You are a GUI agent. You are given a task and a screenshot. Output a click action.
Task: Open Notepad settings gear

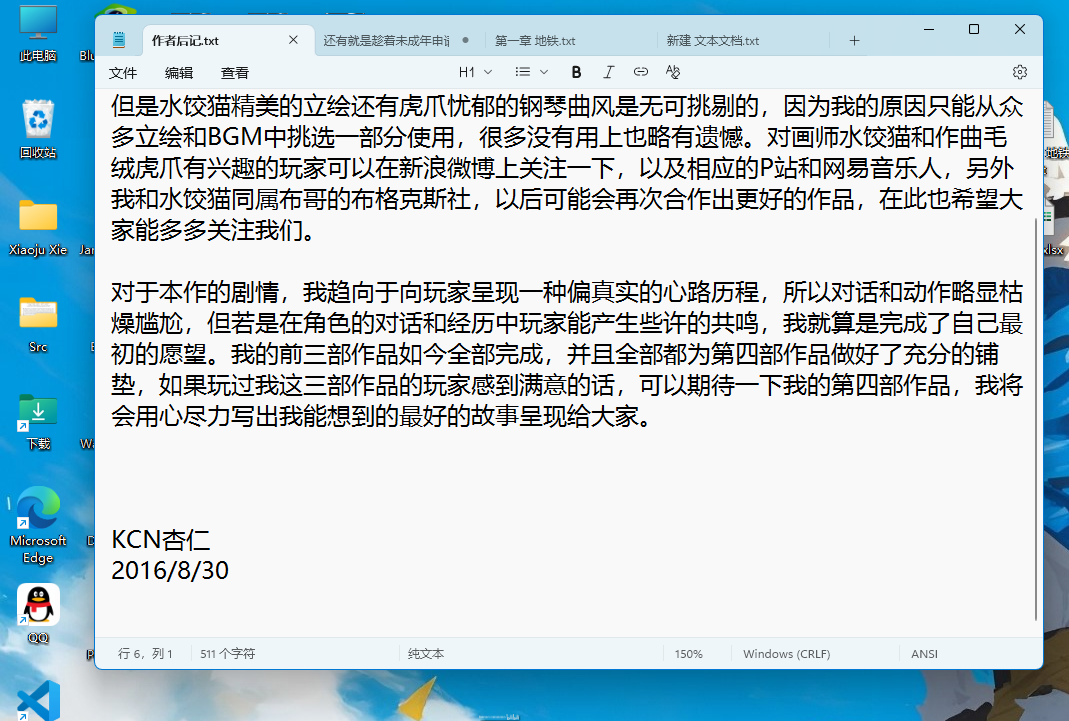(x=1019, y=71)
